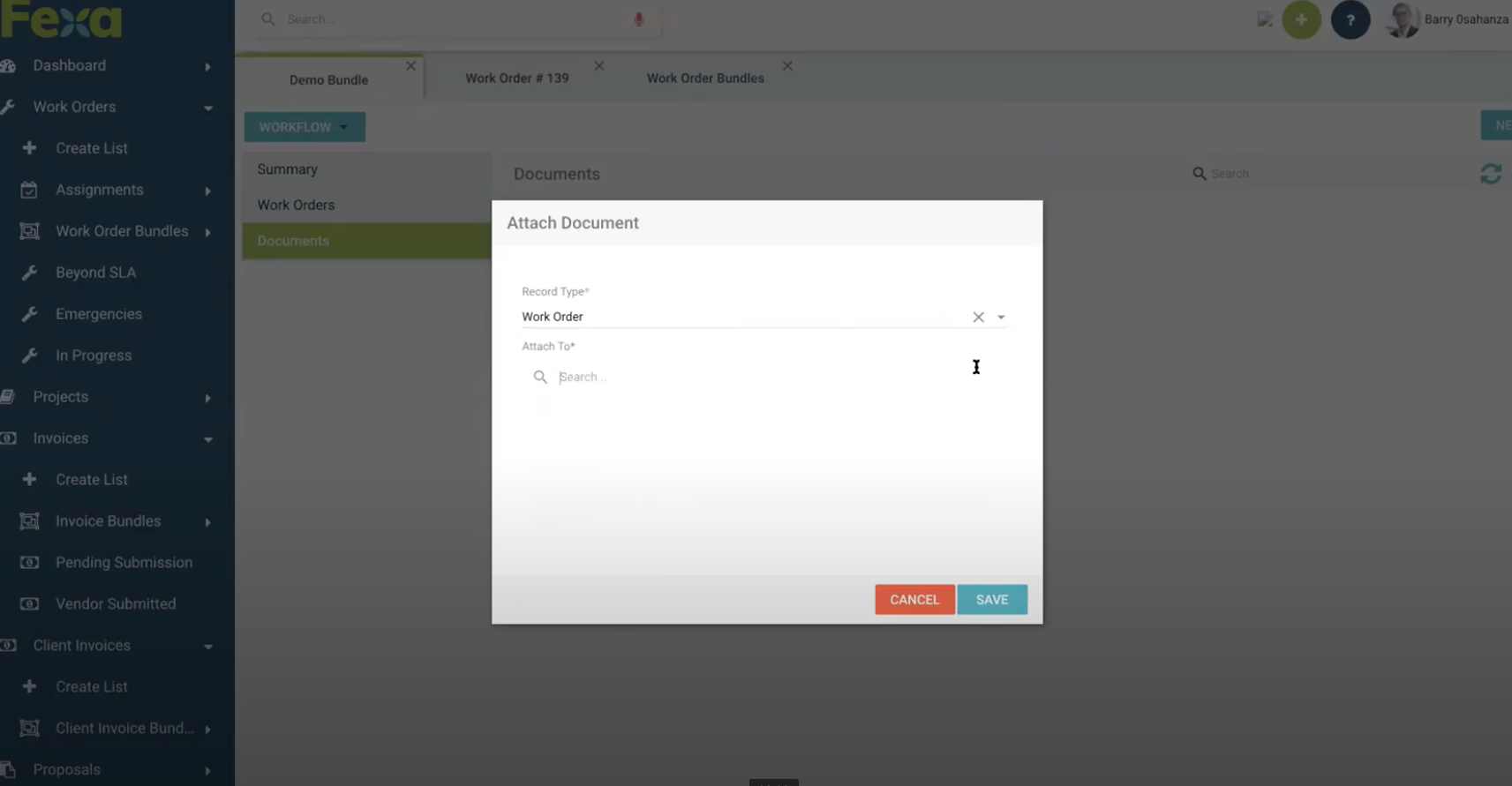Open the help question mark icon
This screenshot has width=1512, height=786.
(1350, 19)
